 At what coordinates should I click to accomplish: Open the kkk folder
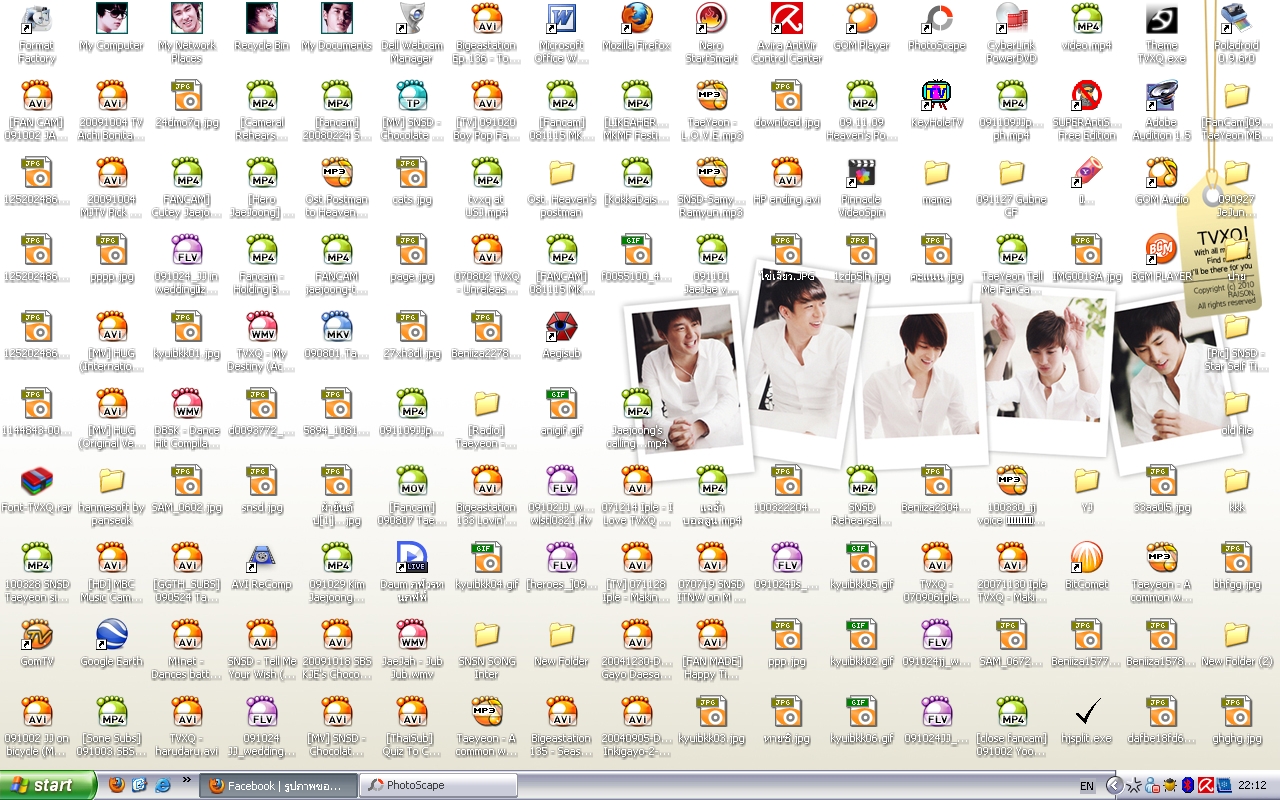[1237, 480]
